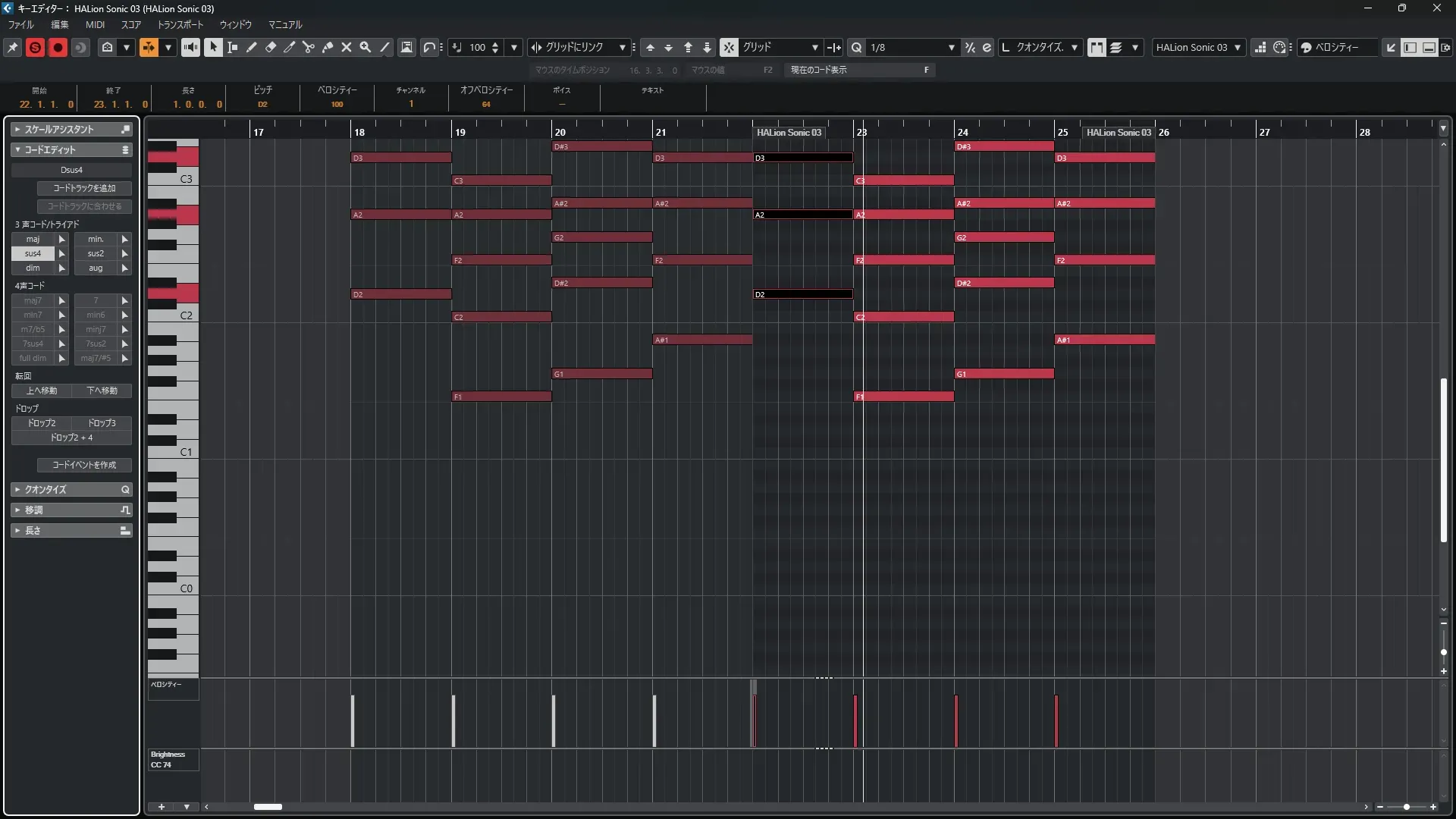Viewport: 1456px width, 819px height.
Task: Click the コードイベントを作成 button
Action: [x=84, y=465]
